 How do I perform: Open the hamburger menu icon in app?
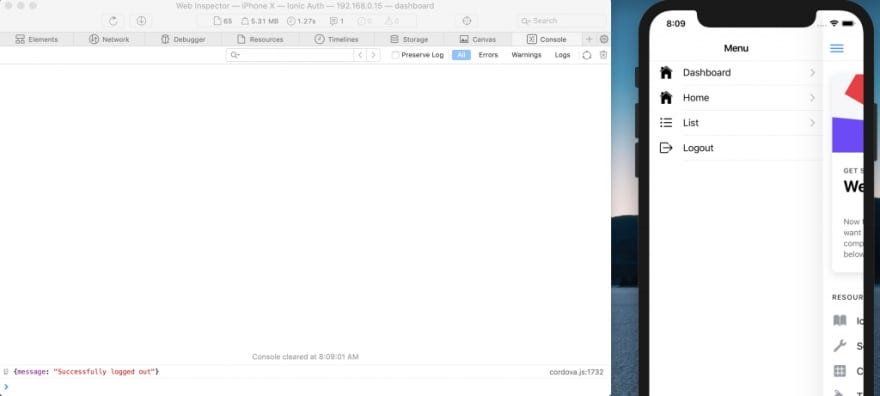click(x=836, y=48)
